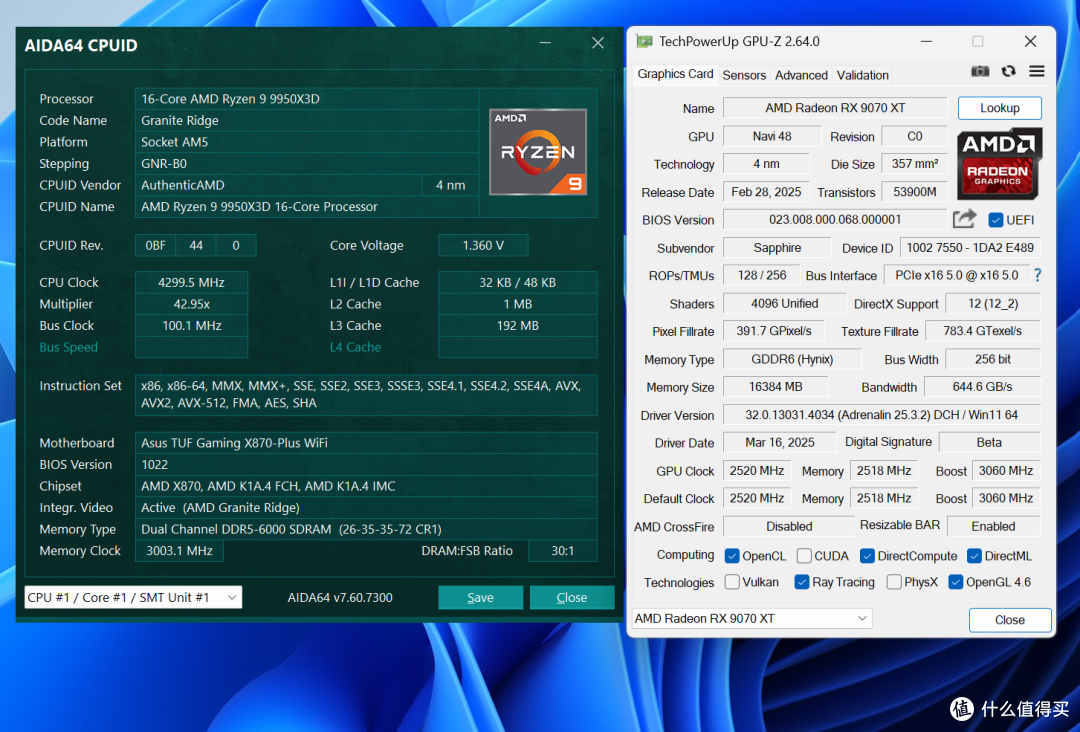1080x732 pixels.
Task: Enable the PhysX checkbox
Action: click(x=894, y=582)
